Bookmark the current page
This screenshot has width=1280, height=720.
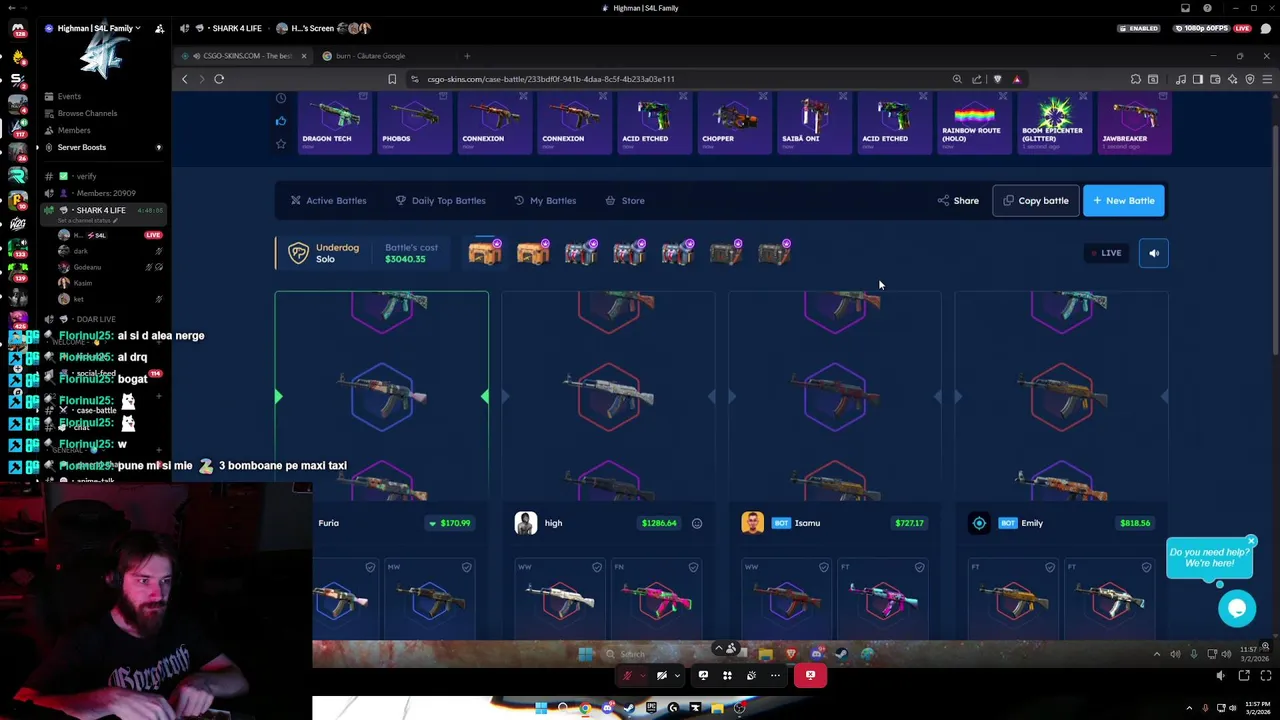point(392,79)
